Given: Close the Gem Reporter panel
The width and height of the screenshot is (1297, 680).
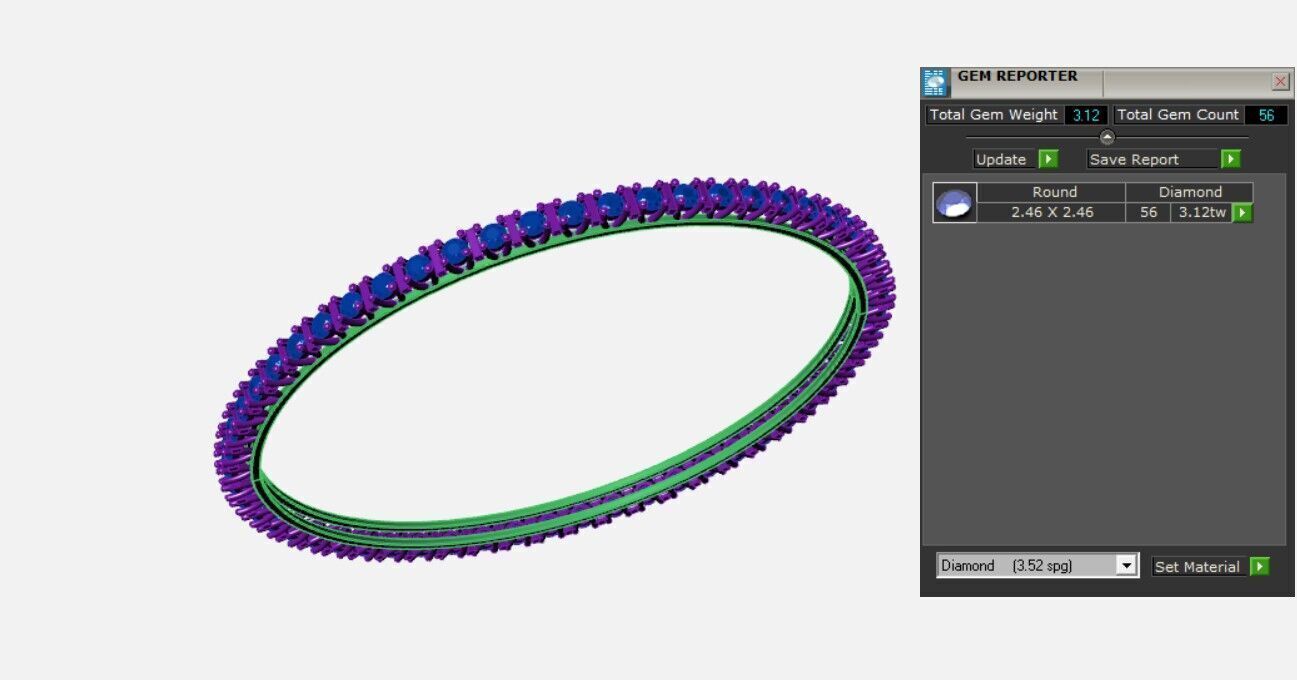Looking at the screenshot, I should pos(1280,82).
